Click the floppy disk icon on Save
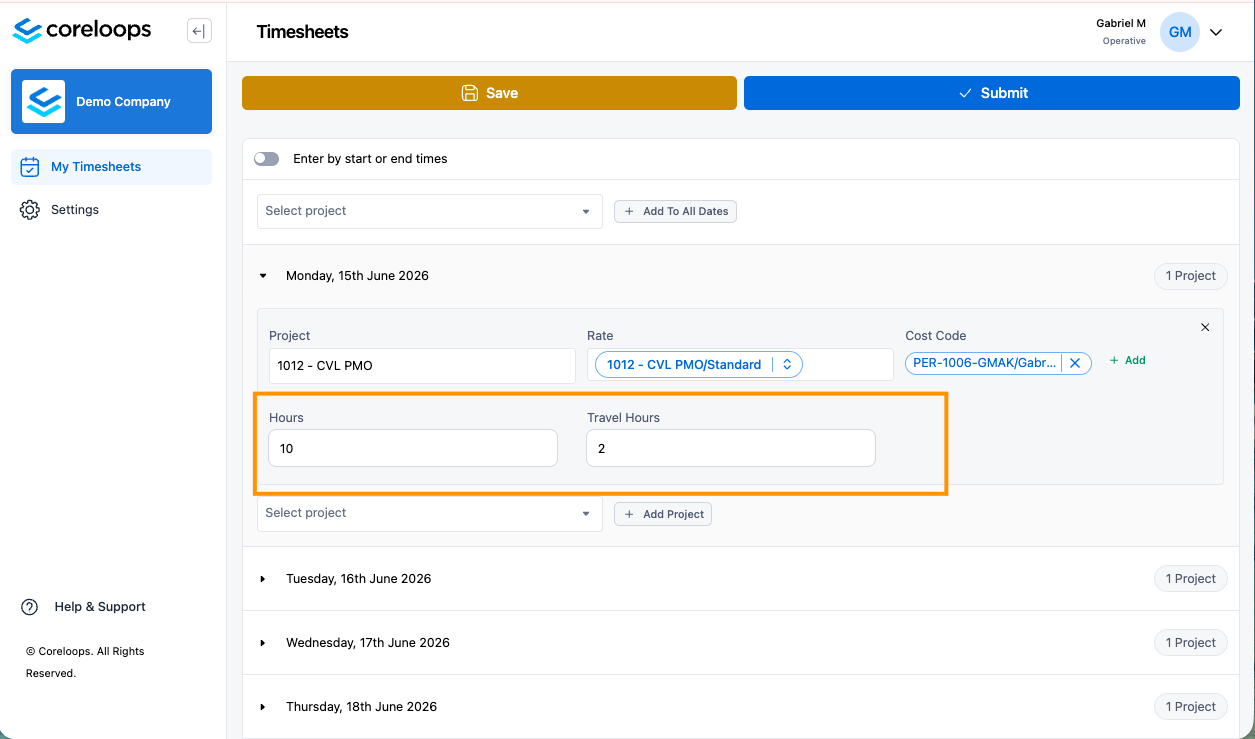This screenshot has height=739, width=1255. coord(470,93)
